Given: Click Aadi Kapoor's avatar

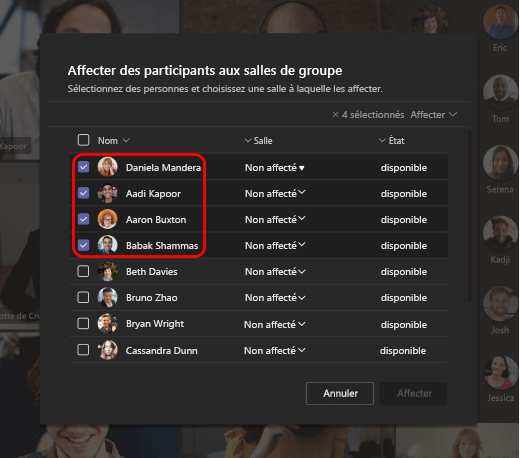Looking at the screenshot, I should (x=107, y=193).
